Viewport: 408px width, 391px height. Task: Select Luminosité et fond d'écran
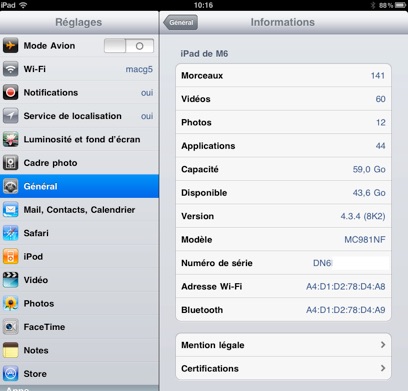pyautogui.click(x=79, y=139)
